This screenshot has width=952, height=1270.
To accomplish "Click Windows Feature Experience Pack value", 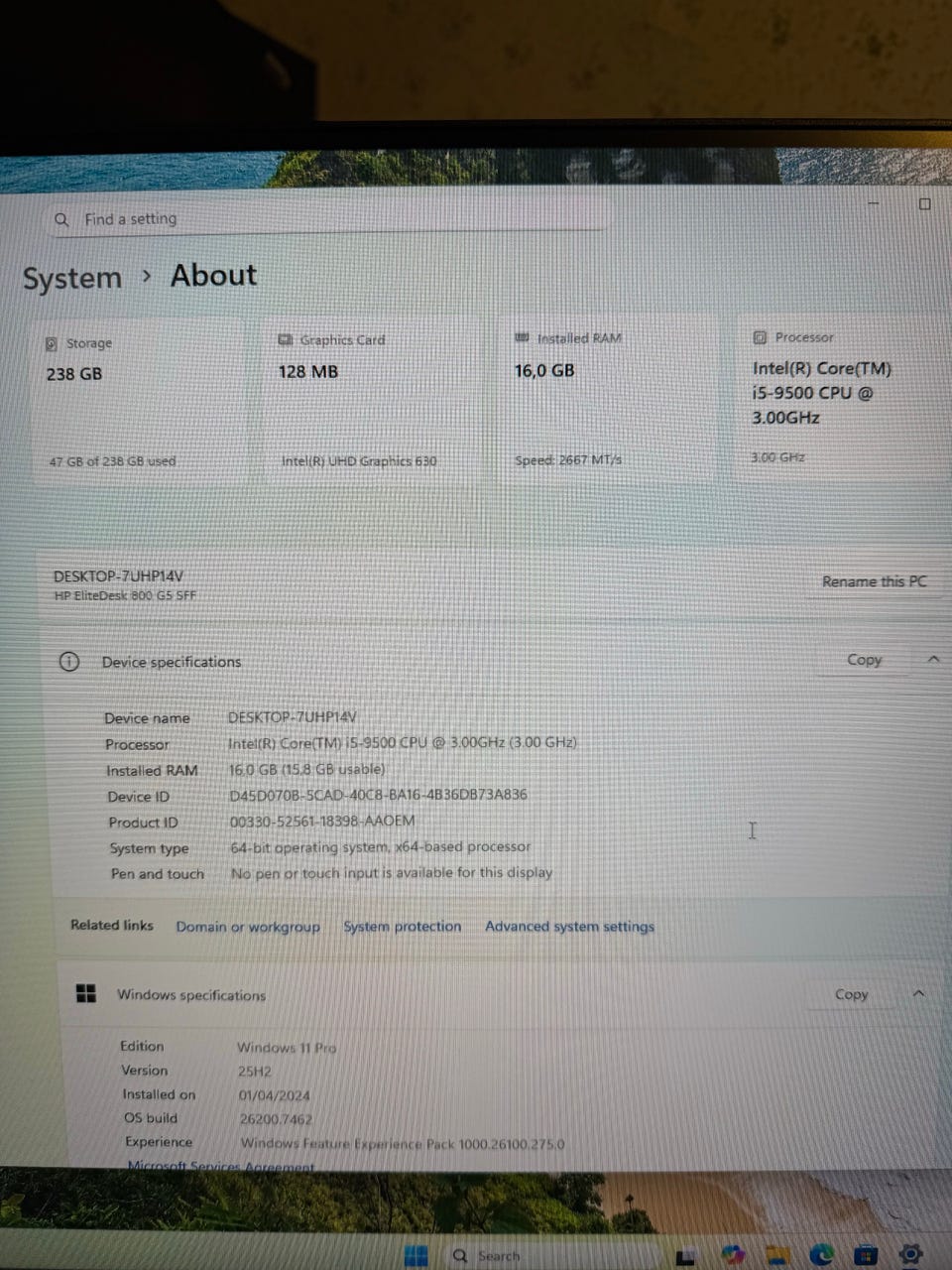I will point(403,1144).
